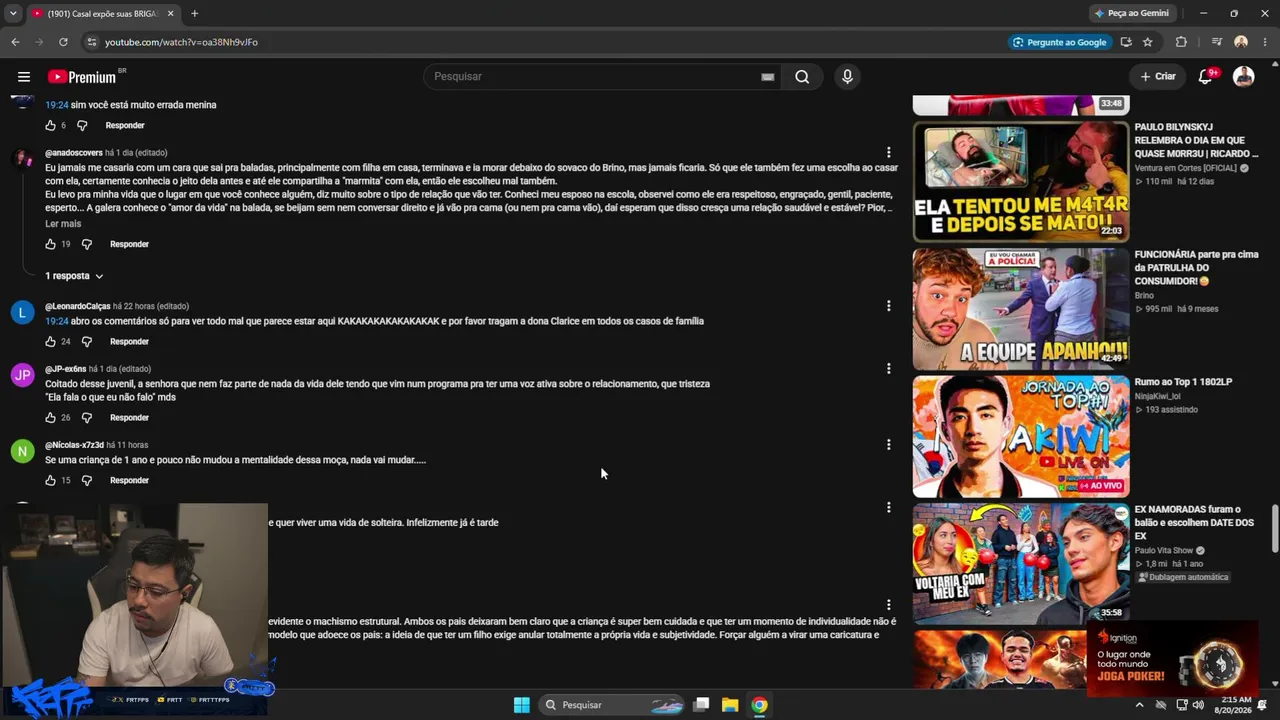
Task: Open the ELA TENTOU ME M4T4R video thumbnail
Action: tap(1021, 182)
